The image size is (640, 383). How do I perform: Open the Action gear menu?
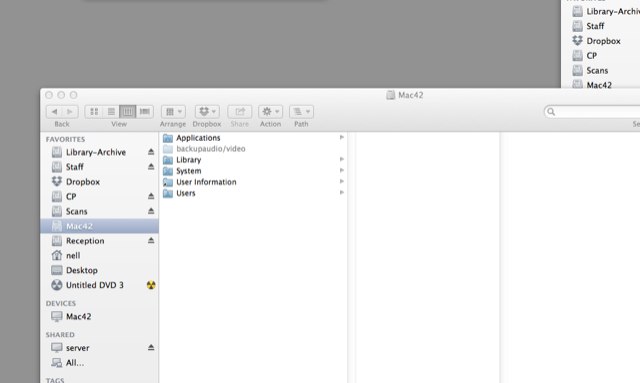click(270, 111)
